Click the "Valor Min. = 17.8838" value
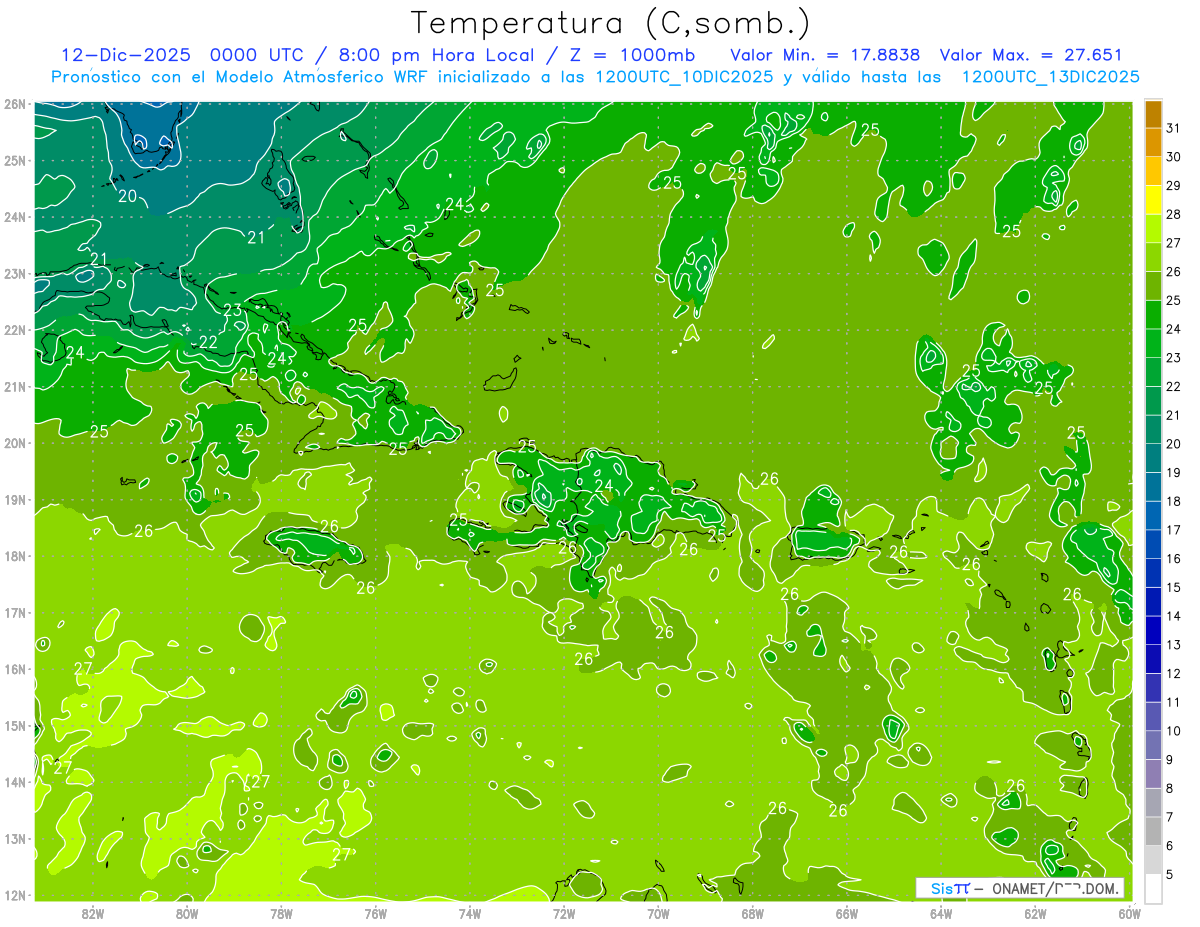 pyautogui.click(x=826, y=55)
